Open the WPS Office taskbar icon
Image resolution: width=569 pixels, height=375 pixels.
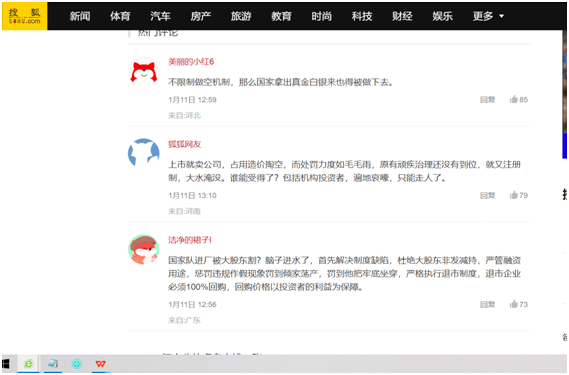[101, 364]
